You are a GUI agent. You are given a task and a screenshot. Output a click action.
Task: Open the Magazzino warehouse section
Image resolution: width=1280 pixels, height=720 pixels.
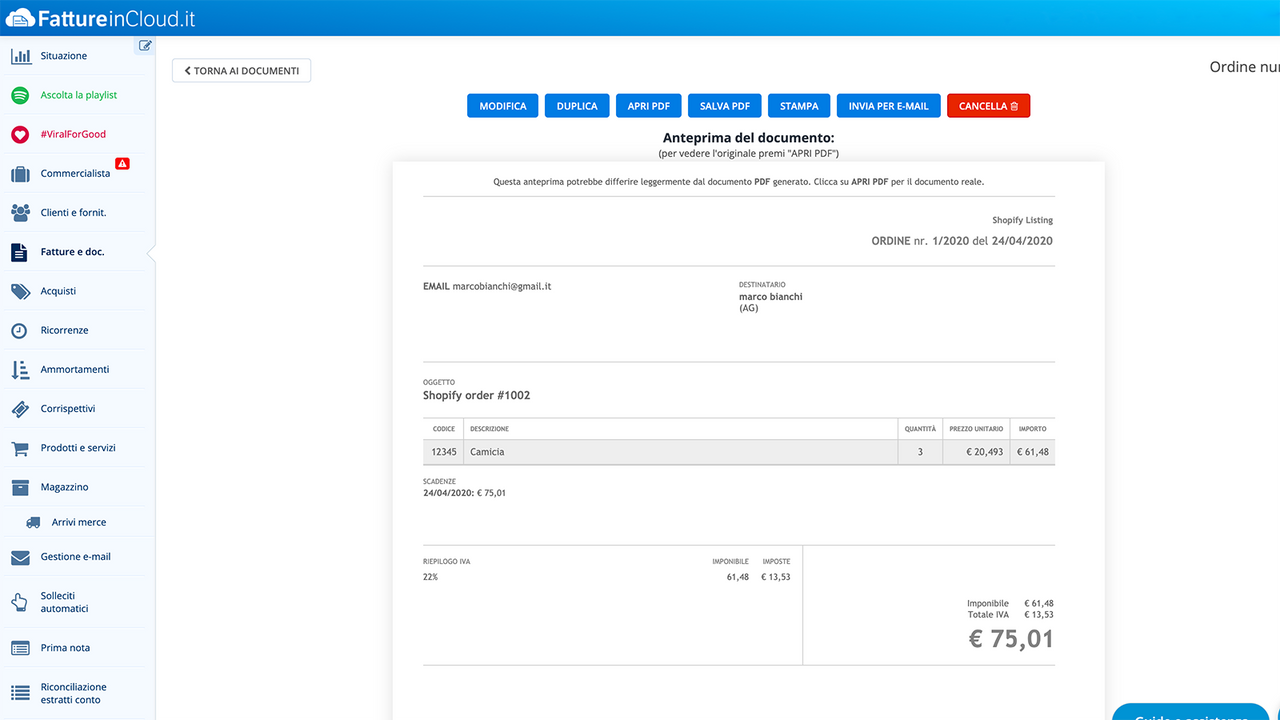[x=21, y=486]
